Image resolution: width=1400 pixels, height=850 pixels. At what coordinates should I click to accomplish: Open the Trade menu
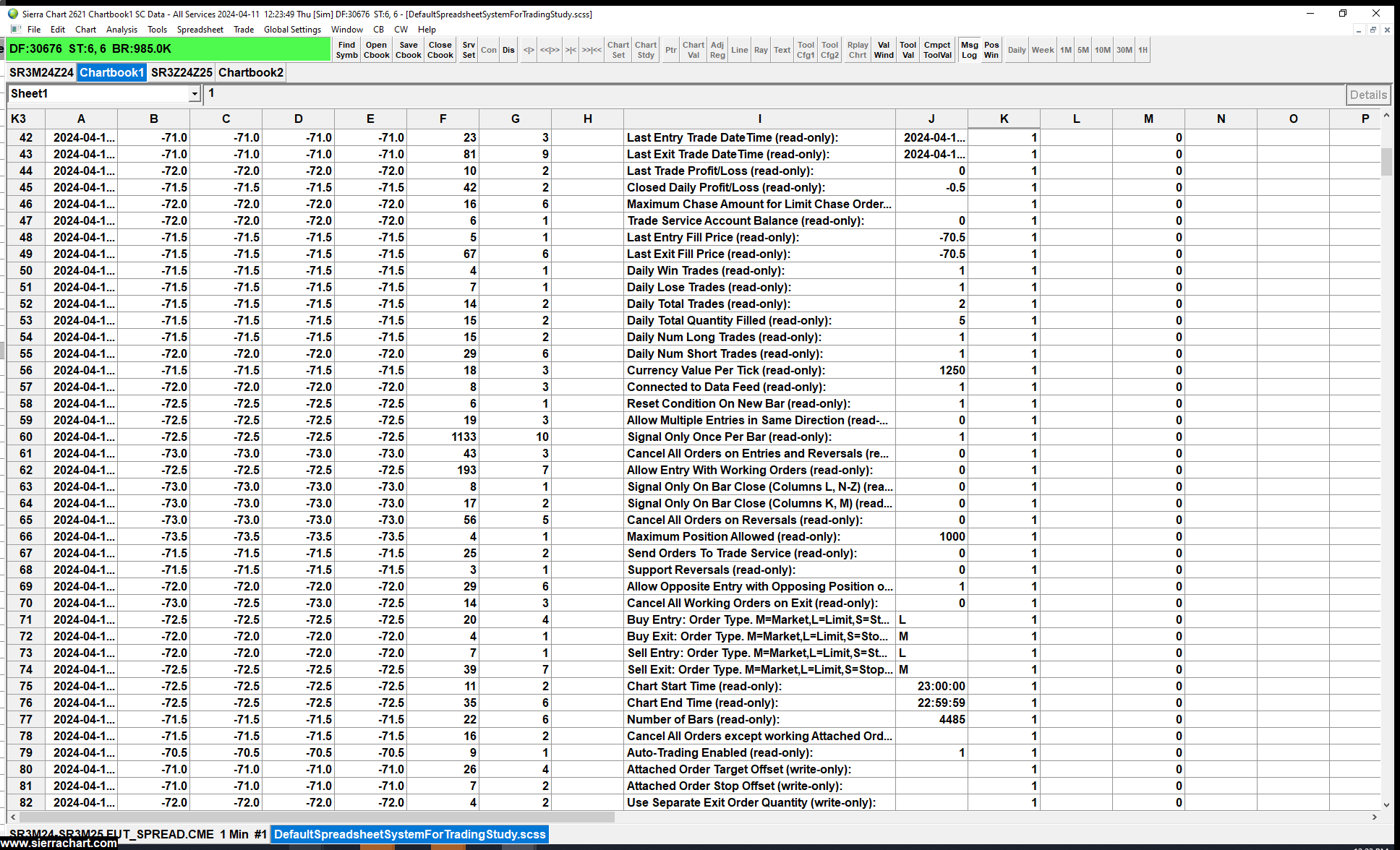click(x=243, y=30)
